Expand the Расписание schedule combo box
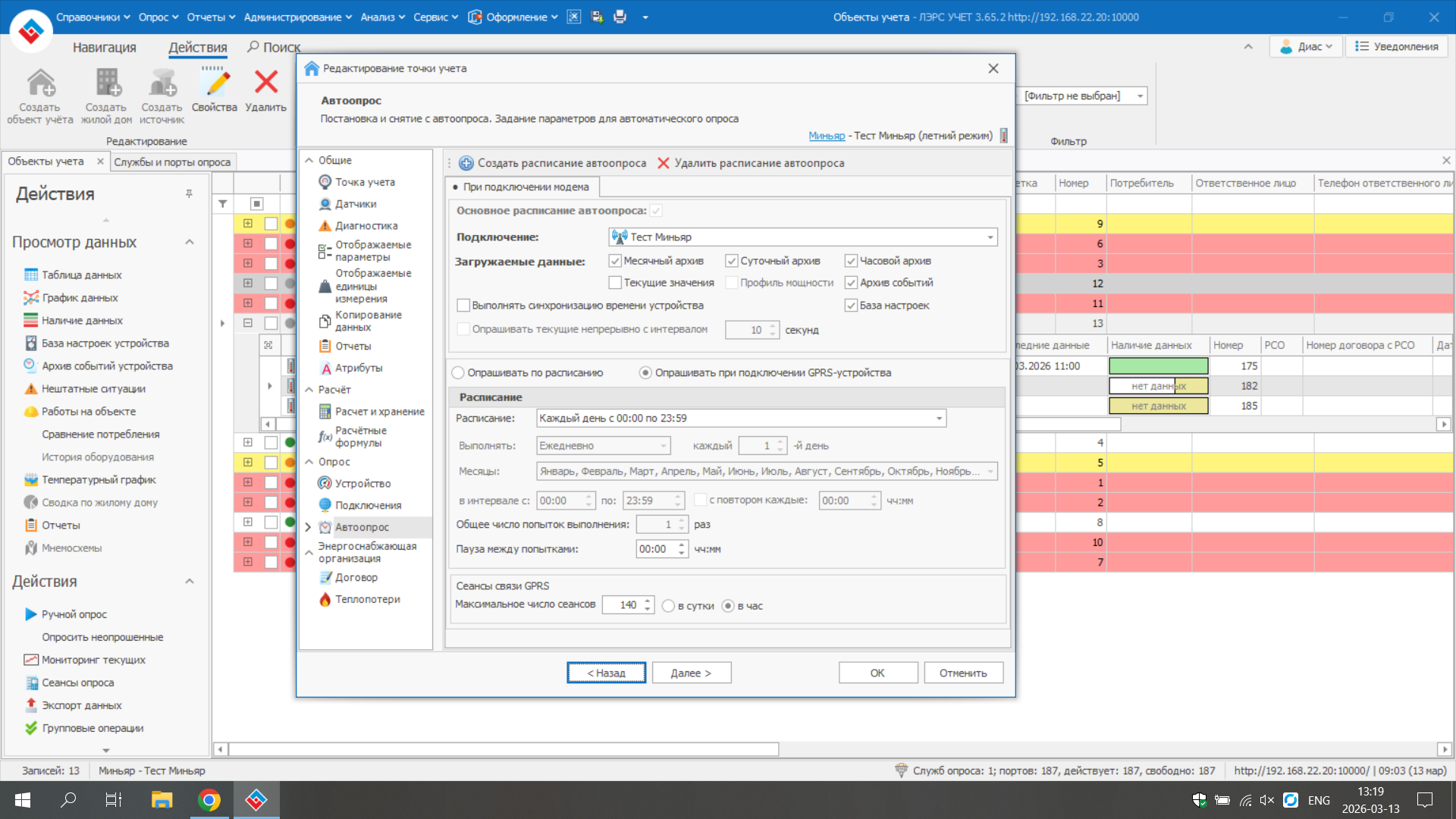This screenshot has height=819, width=1456. tap(939, 419)
